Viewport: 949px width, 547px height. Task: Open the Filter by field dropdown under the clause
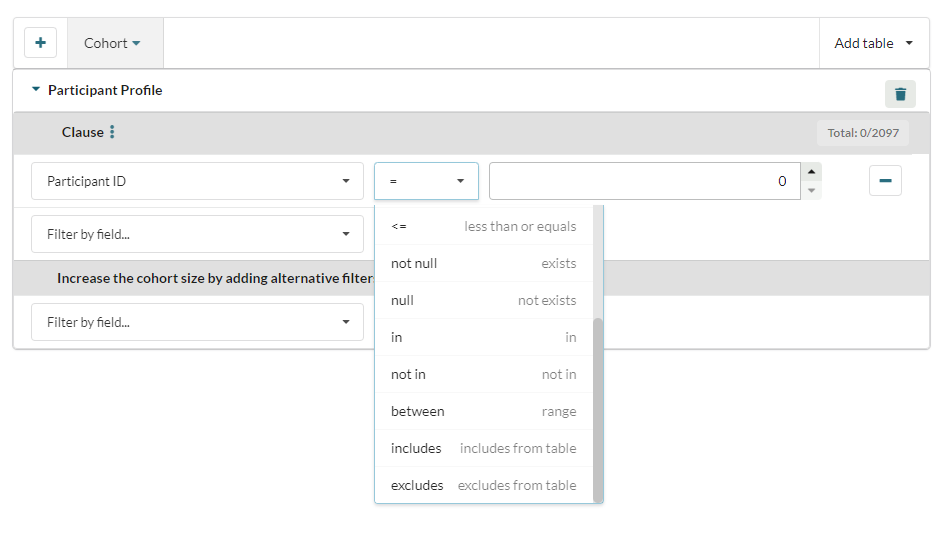click(x=197, y=234)
